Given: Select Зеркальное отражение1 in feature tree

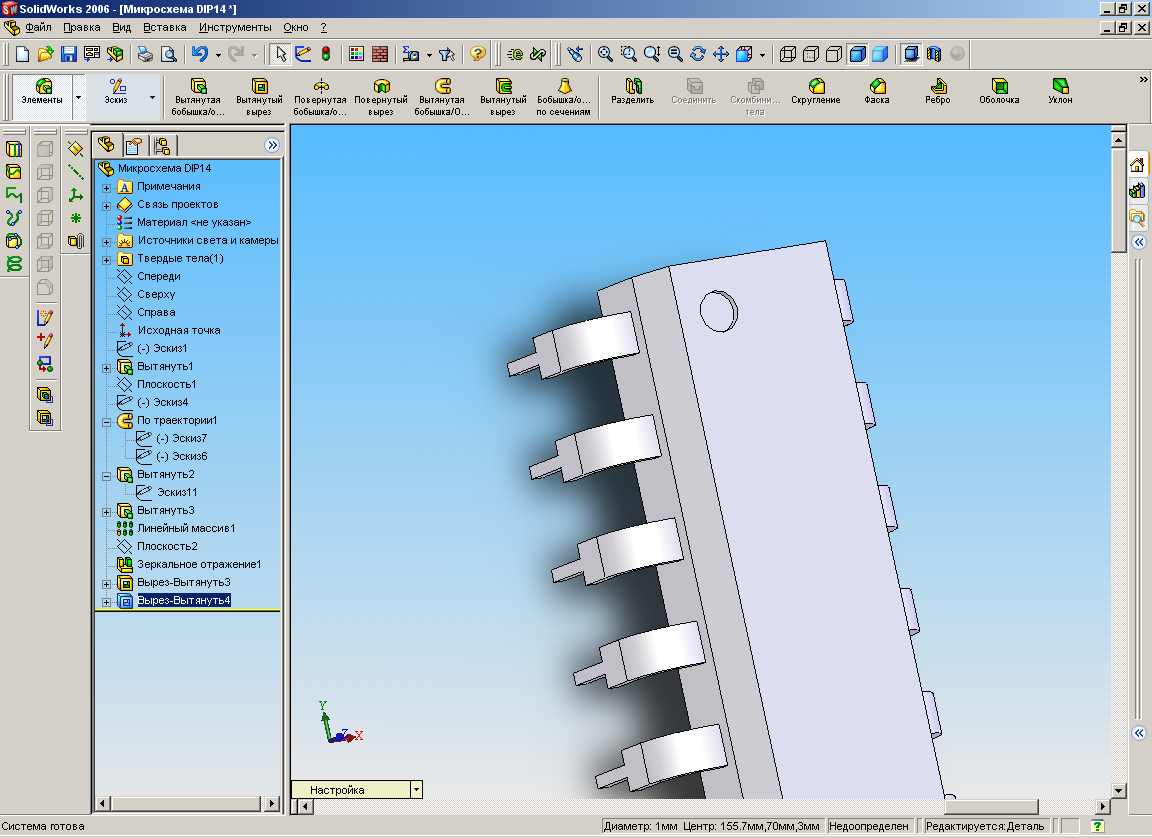Looking at the screenshot, I should [199, 564].
